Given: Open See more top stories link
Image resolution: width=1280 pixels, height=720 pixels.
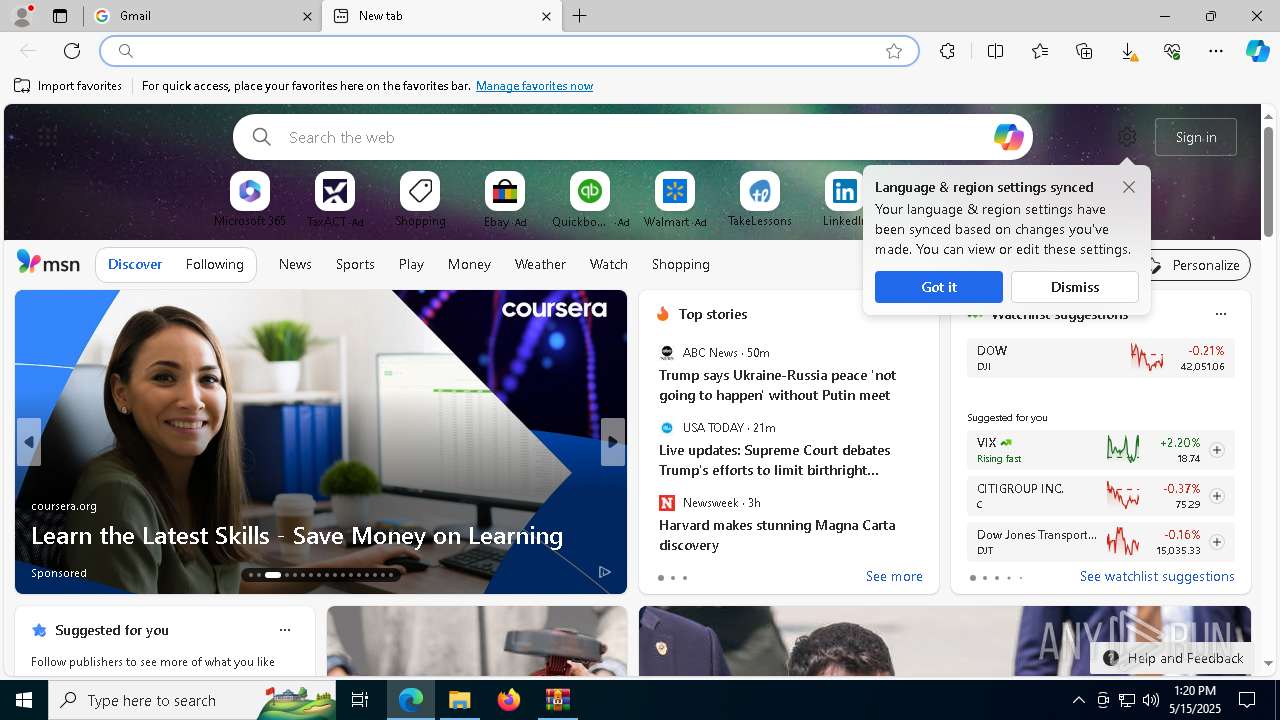Looking at the screenshot, I should tap(894, 576).
